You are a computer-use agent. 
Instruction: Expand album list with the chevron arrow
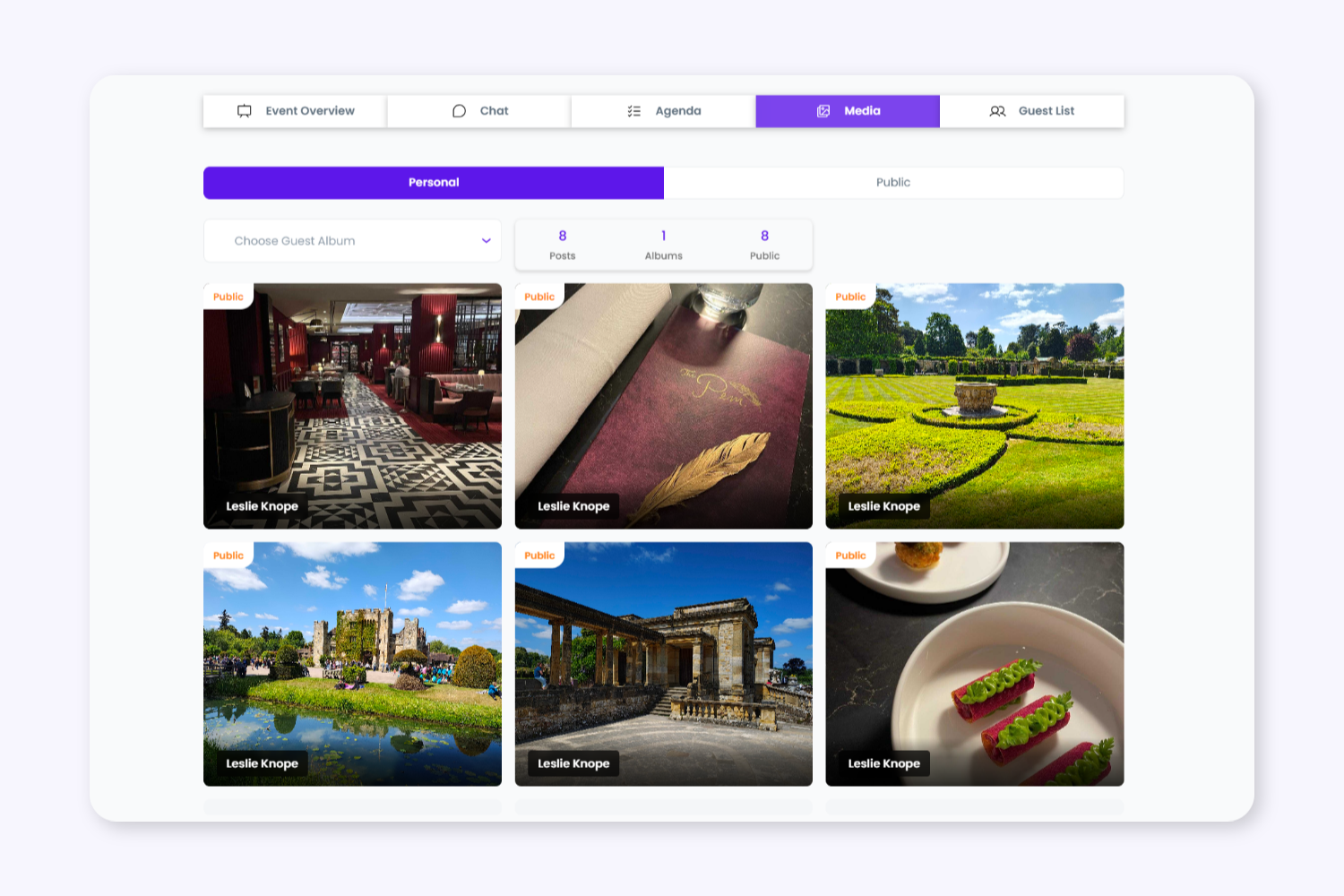pos(486,241)
